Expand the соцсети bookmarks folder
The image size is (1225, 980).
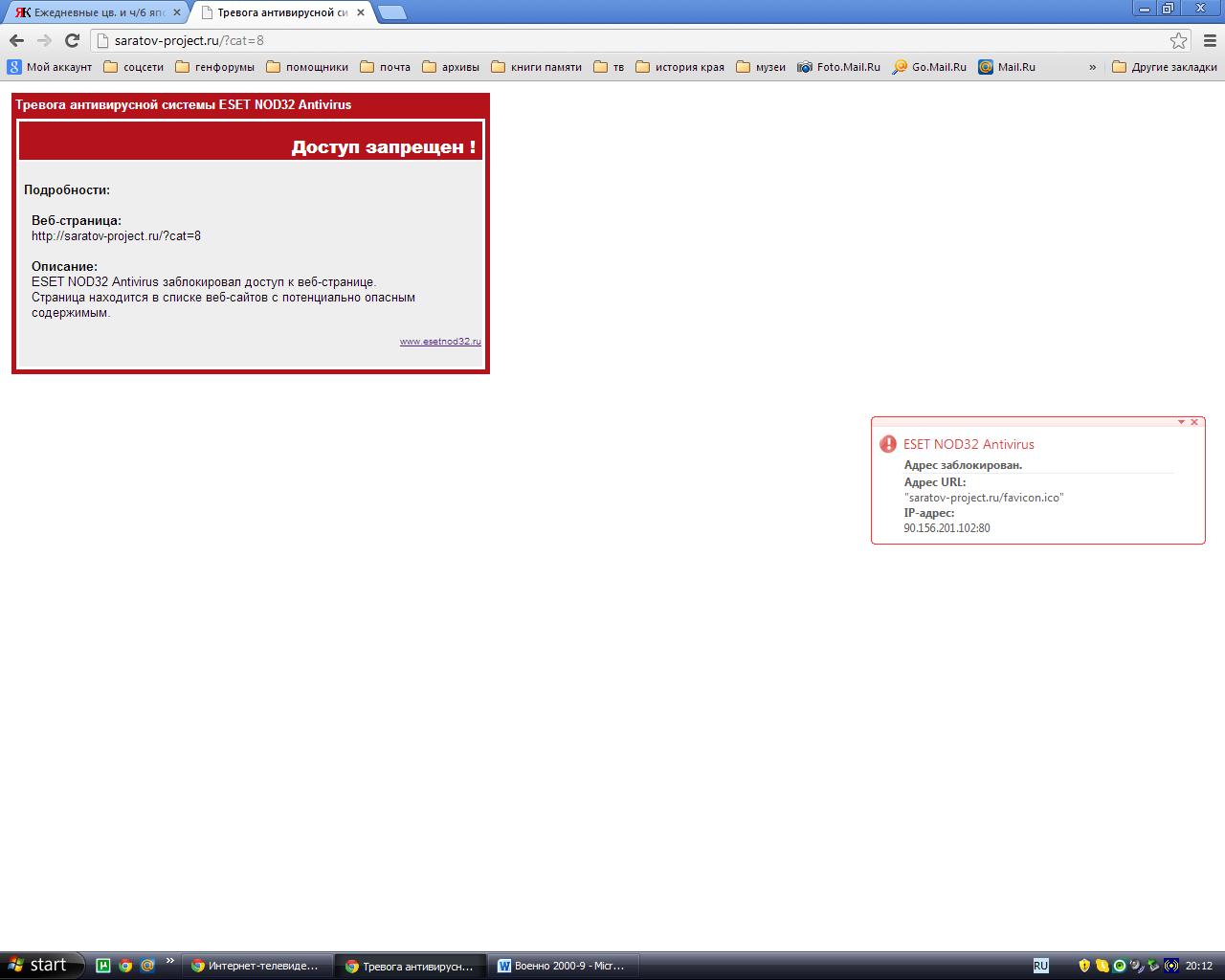[x=133, y=67]
